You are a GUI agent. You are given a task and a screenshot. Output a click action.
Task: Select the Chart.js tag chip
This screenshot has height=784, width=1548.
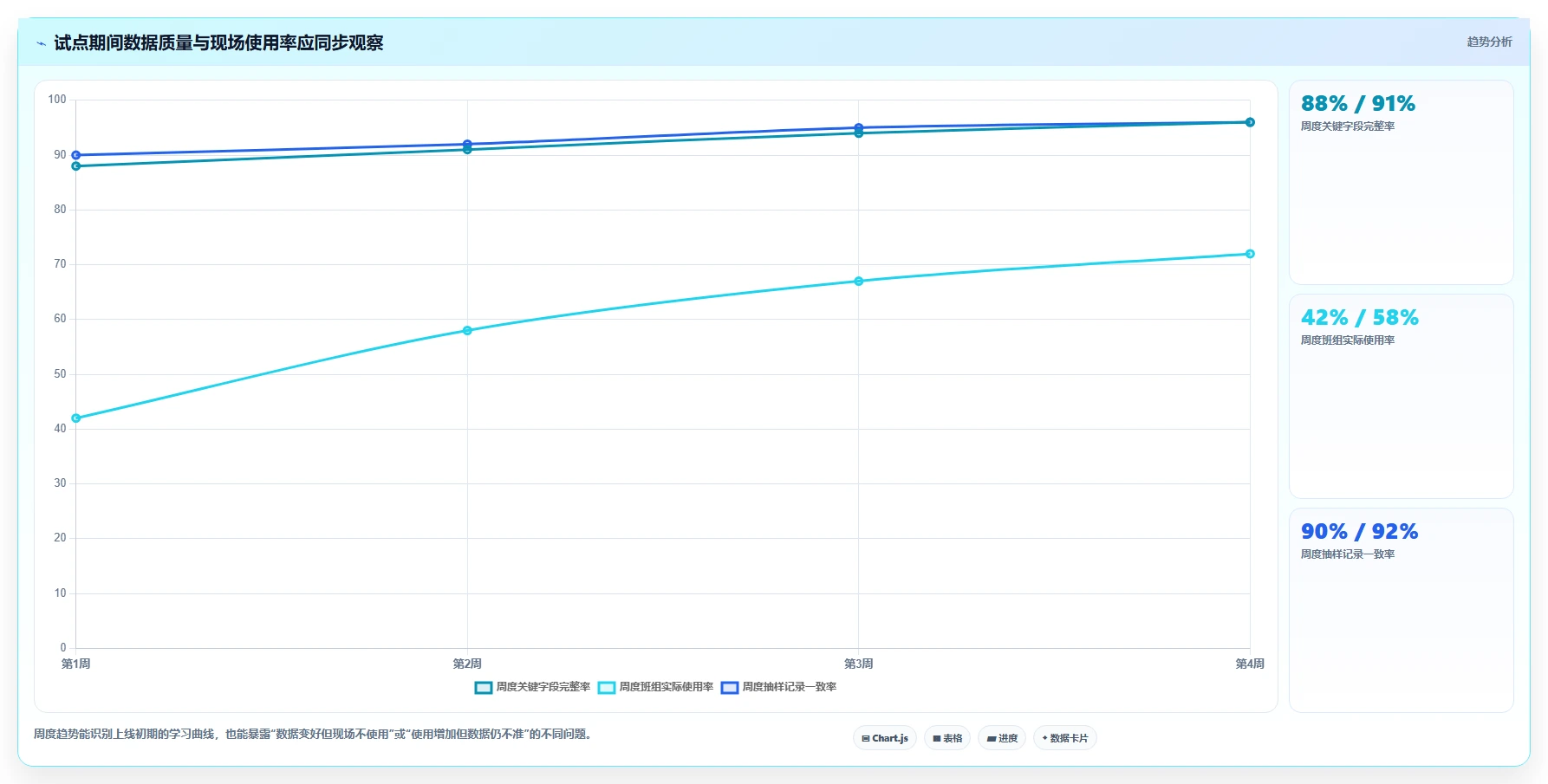(x=885, y=738)
